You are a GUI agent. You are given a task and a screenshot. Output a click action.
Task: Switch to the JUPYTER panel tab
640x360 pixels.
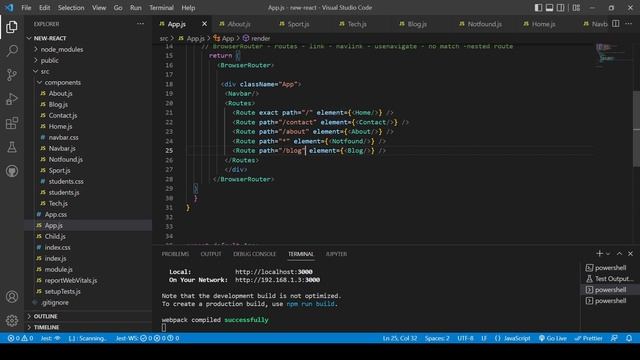336,254
